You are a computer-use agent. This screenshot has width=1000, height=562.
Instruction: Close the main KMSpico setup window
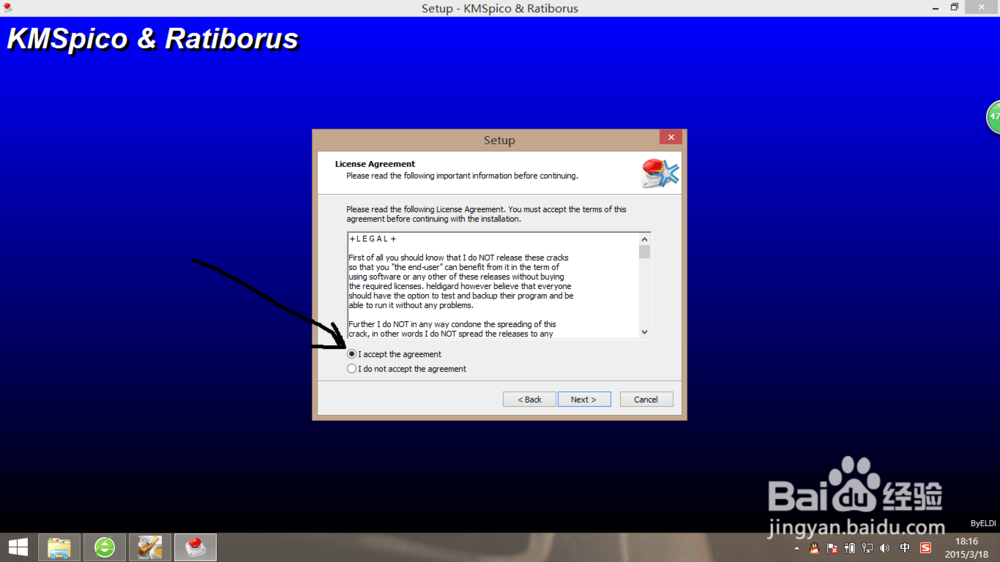(982, 7)
